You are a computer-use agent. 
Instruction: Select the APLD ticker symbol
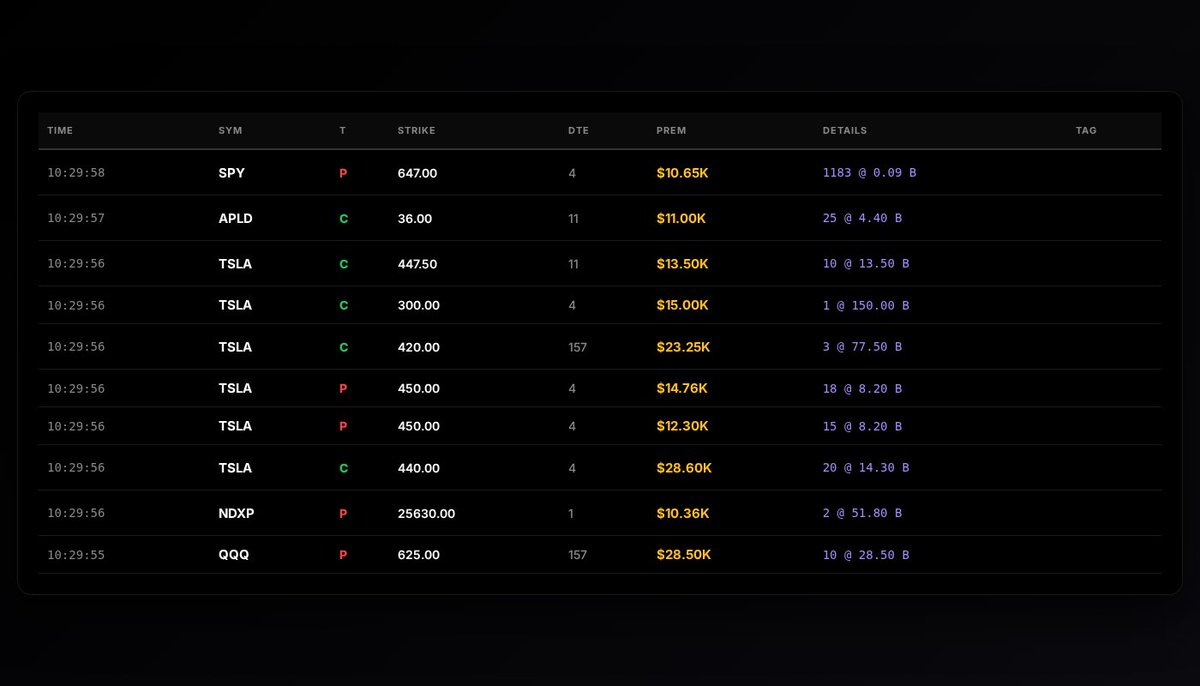[235, 218]
